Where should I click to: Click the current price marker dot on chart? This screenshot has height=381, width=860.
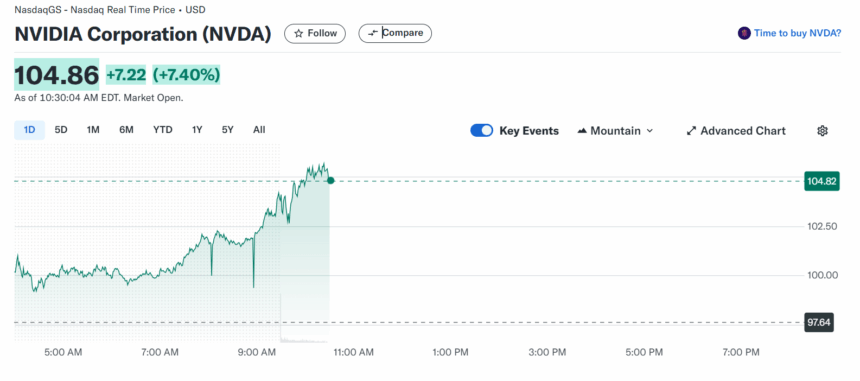[x=331, y=180]
